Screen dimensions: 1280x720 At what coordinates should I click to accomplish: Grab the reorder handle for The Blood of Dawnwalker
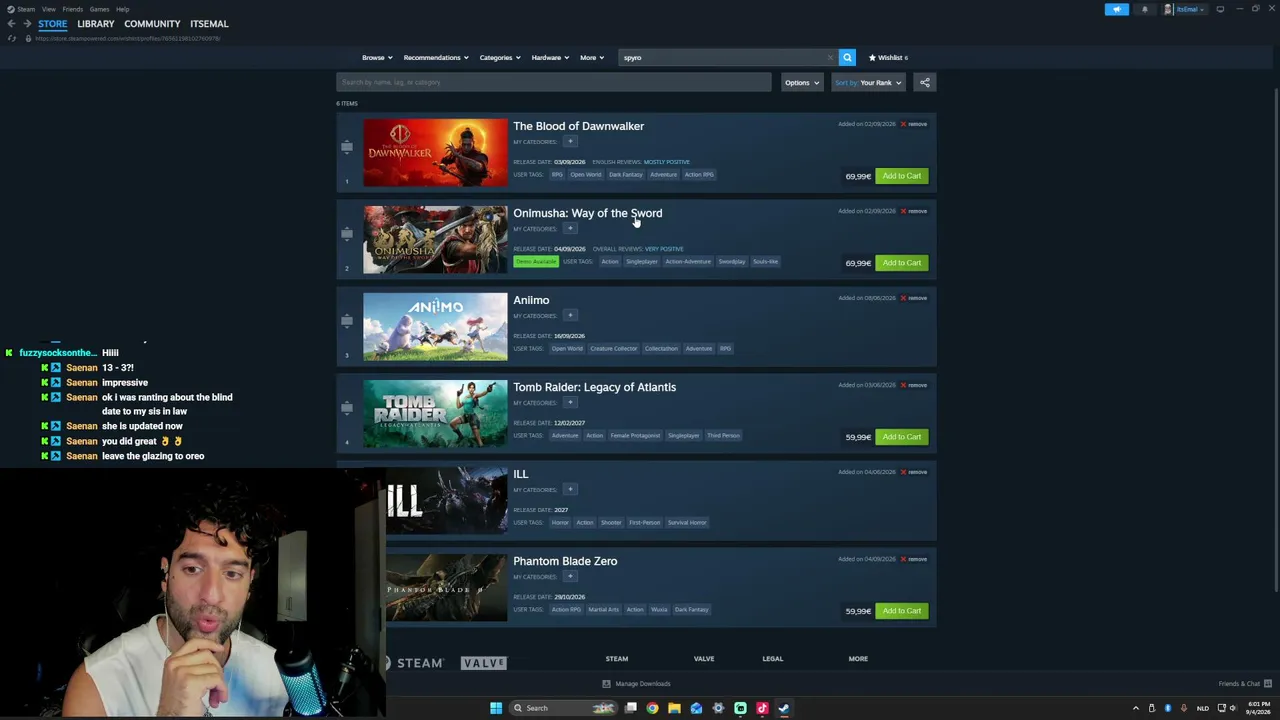point(347,147)
